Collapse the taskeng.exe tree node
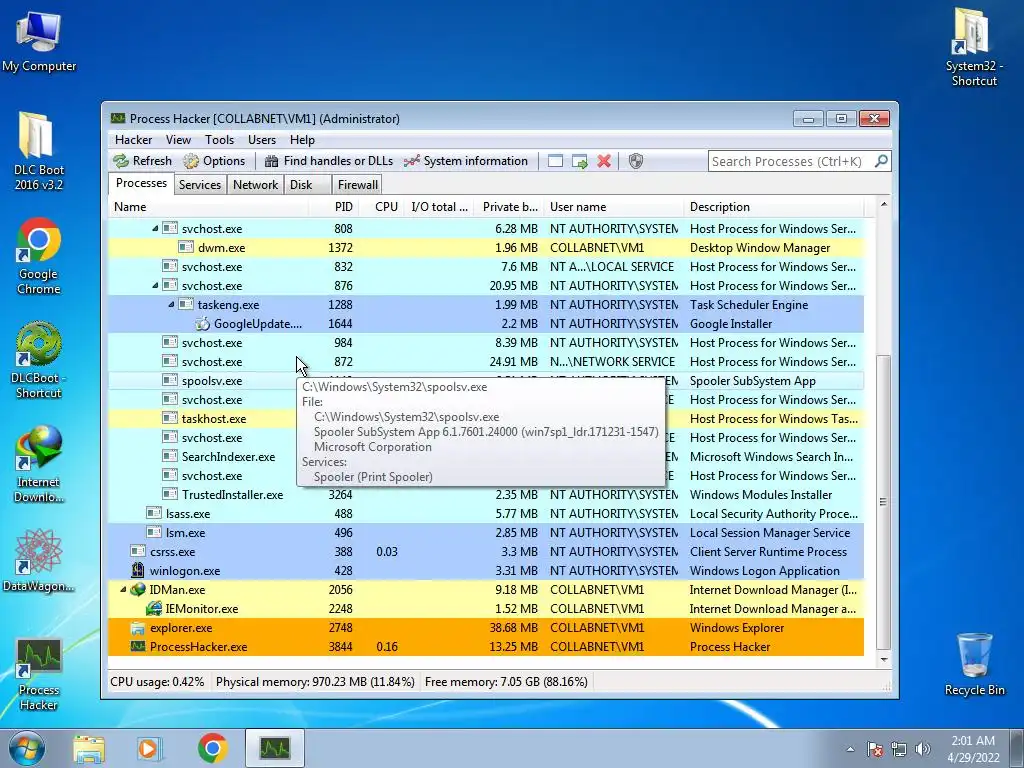Viewport: 1024px width, 768px height. (171, 304)
